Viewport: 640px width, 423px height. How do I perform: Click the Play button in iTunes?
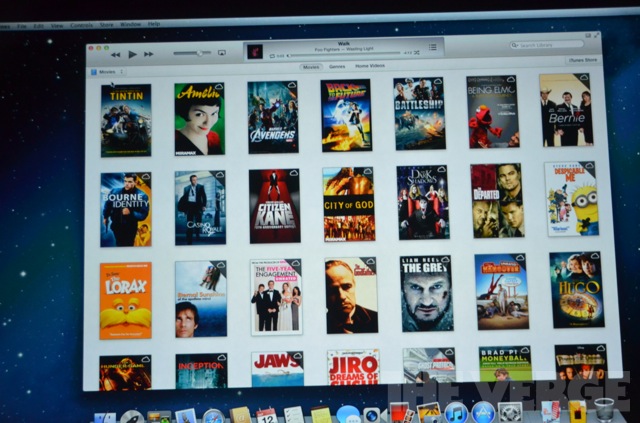click(x=132, y=54)
